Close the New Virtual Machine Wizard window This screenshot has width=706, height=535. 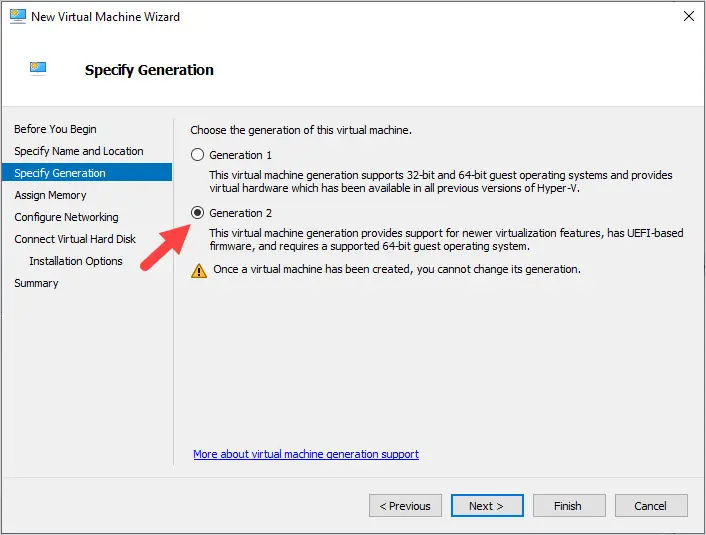[688, 16]
